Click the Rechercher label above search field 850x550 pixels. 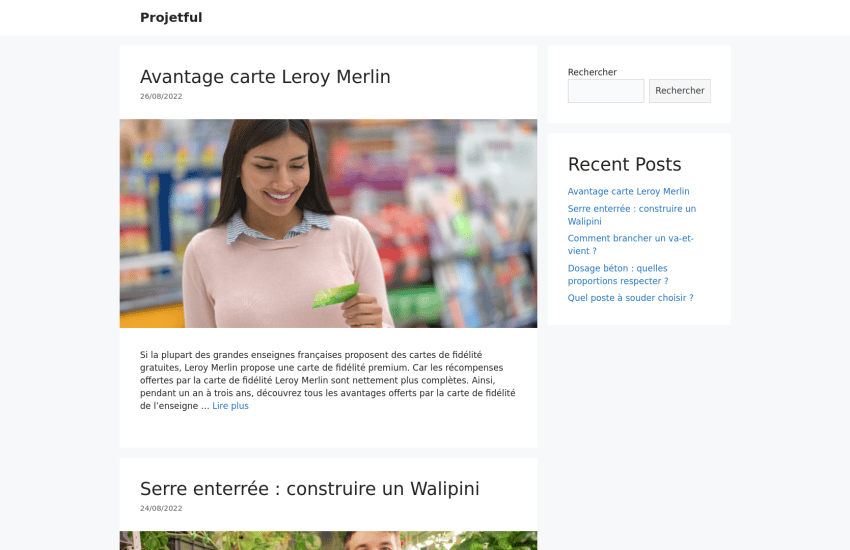(592, 72)
